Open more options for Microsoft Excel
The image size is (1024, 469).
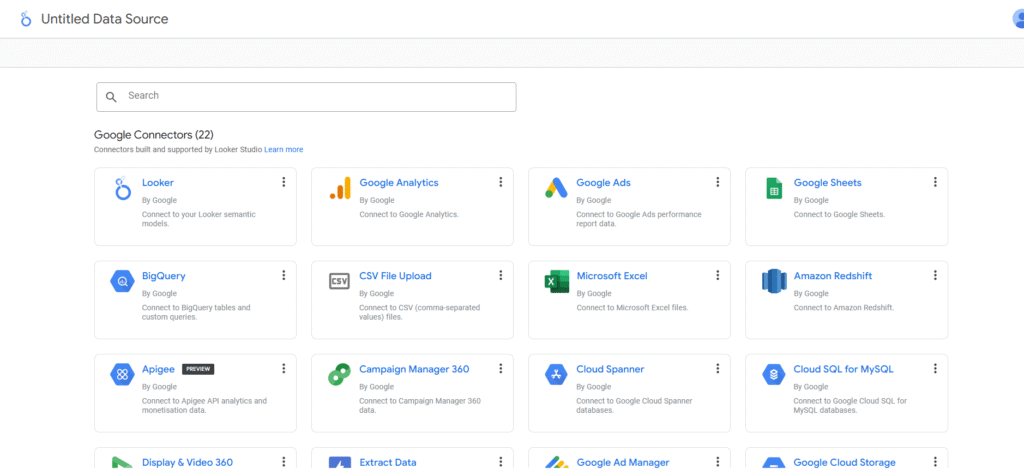click(717, 276)
